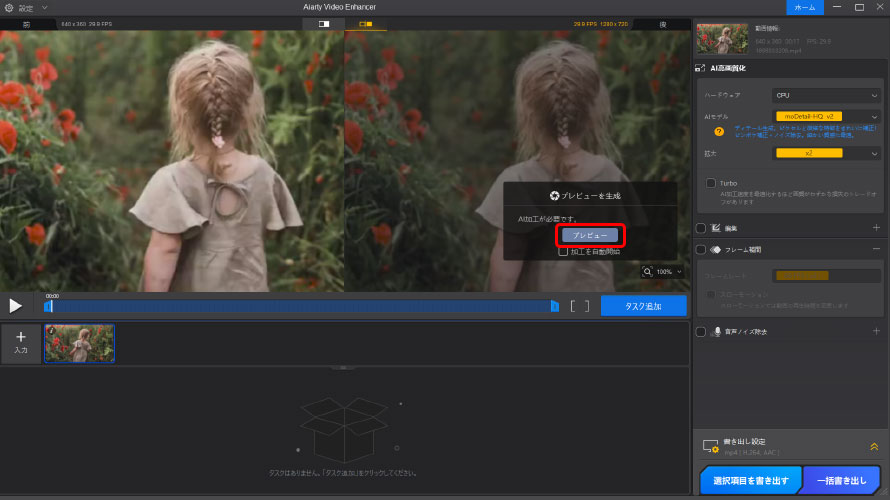
Task: Collapse the フレーム補間 section
Action: pyautogui.click(x=876, y=249)
